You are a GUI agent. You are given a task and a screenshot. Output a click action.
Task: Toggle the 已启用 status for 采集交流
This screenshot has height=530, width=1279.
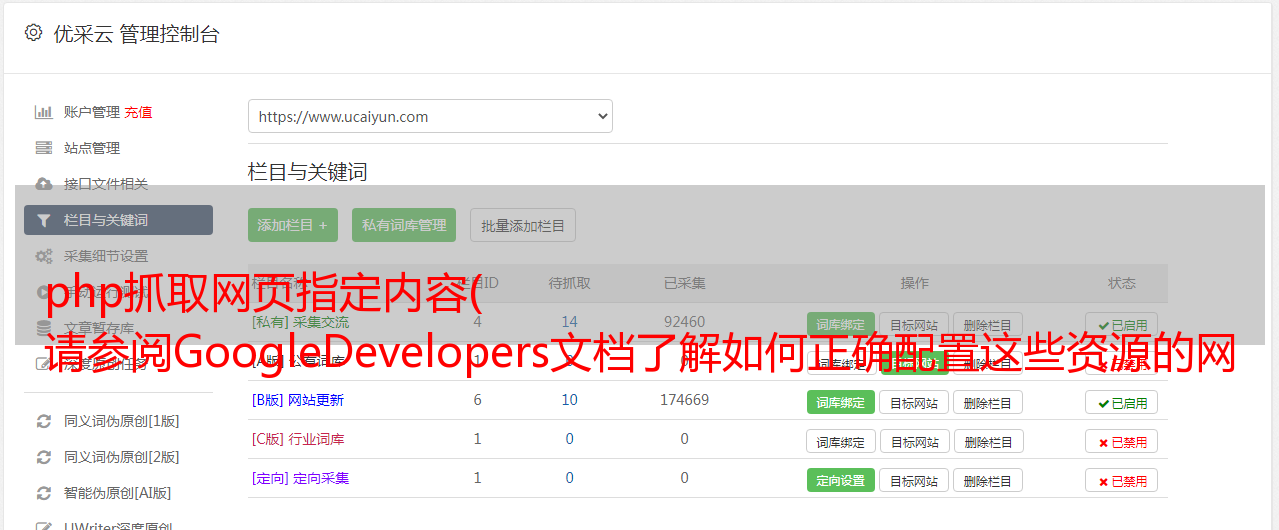(x=1122, y=325)
